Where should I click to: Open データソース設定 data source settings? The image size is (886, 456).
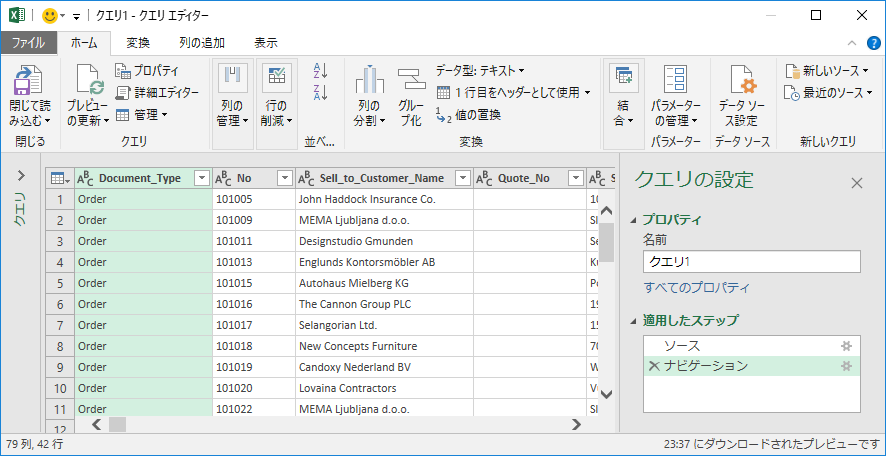(x=742, y=81)
